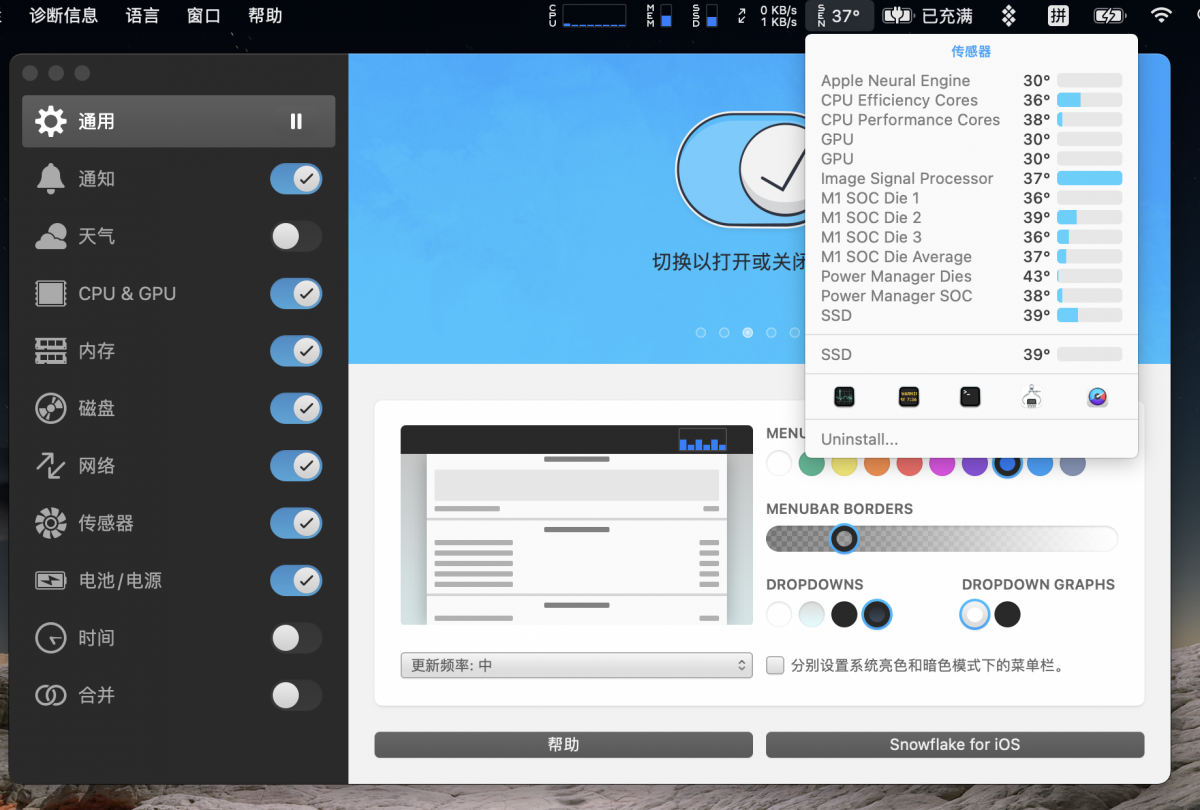Click the Image Signal Processor sensor row
The height and width of the screenshot is (810, 1200).
coord(971,178)
